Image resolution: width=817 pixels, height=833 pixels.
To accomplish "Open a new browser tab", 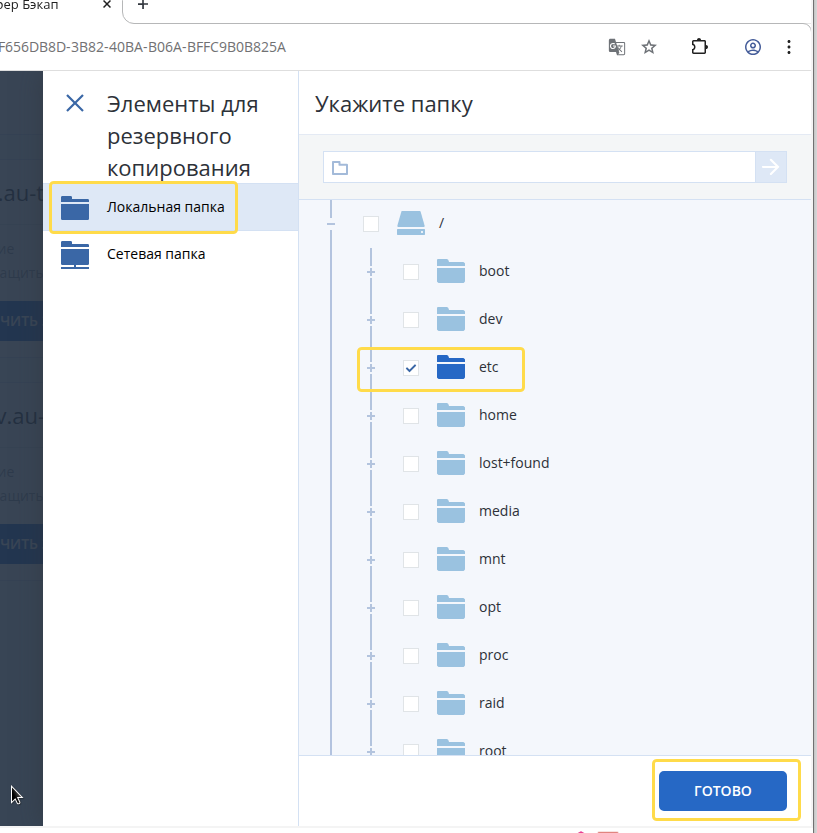I will click(142, 5).
